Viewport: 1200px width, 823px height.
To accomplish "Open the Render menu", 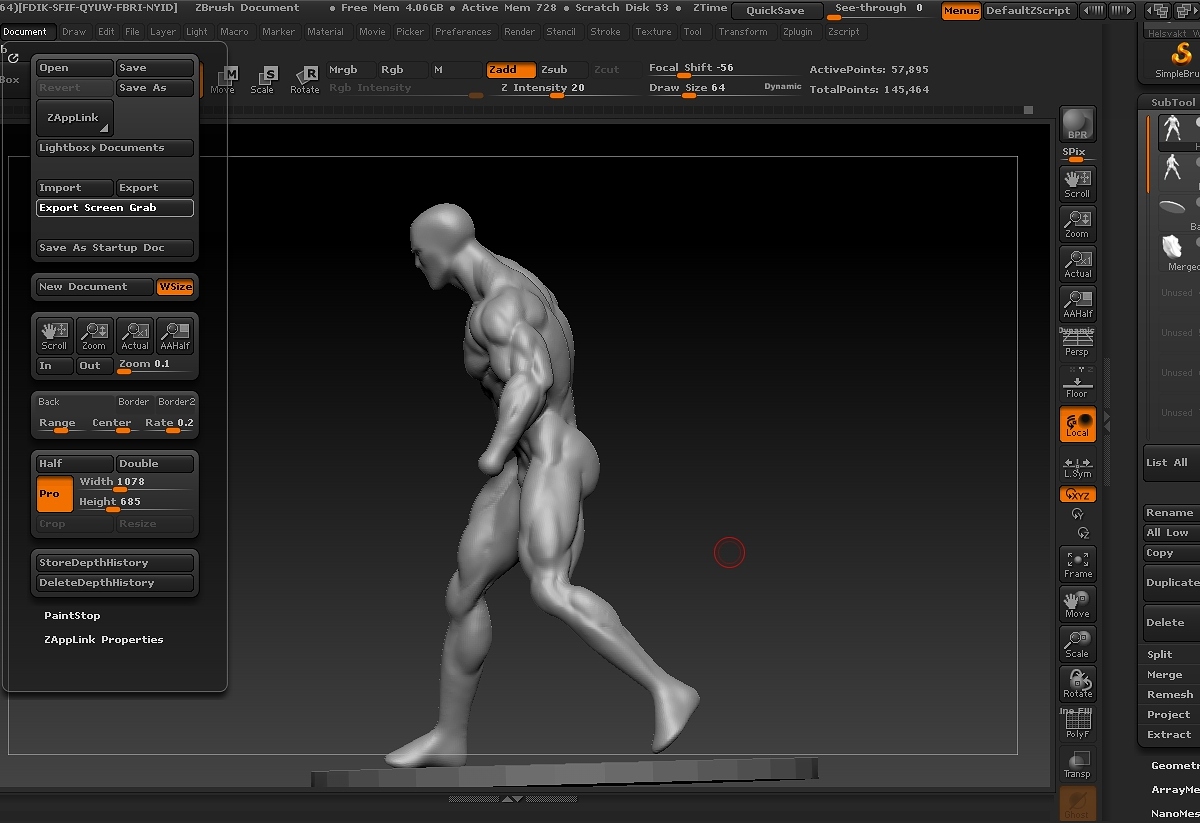I will tap(519, 32).
